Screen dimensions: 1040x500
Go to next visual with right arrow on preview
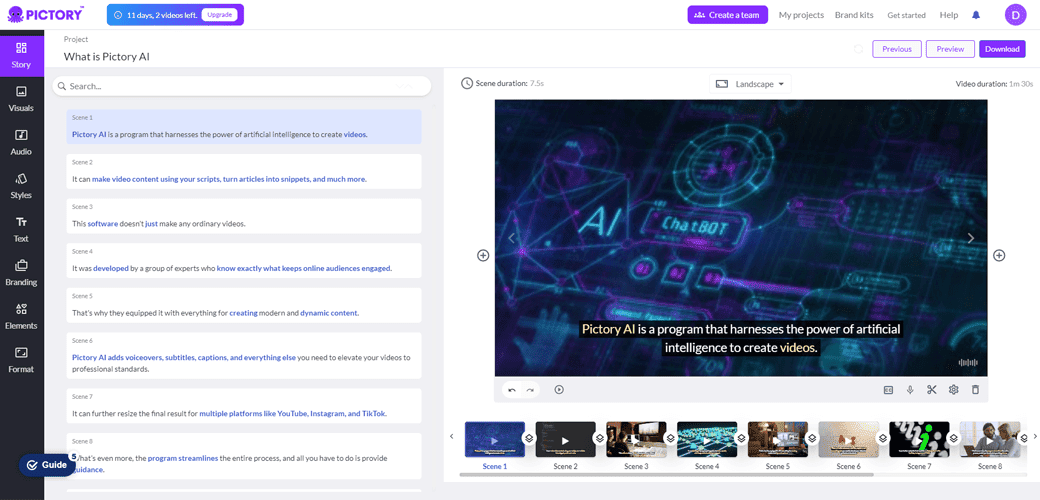click(x=970, y=238)
